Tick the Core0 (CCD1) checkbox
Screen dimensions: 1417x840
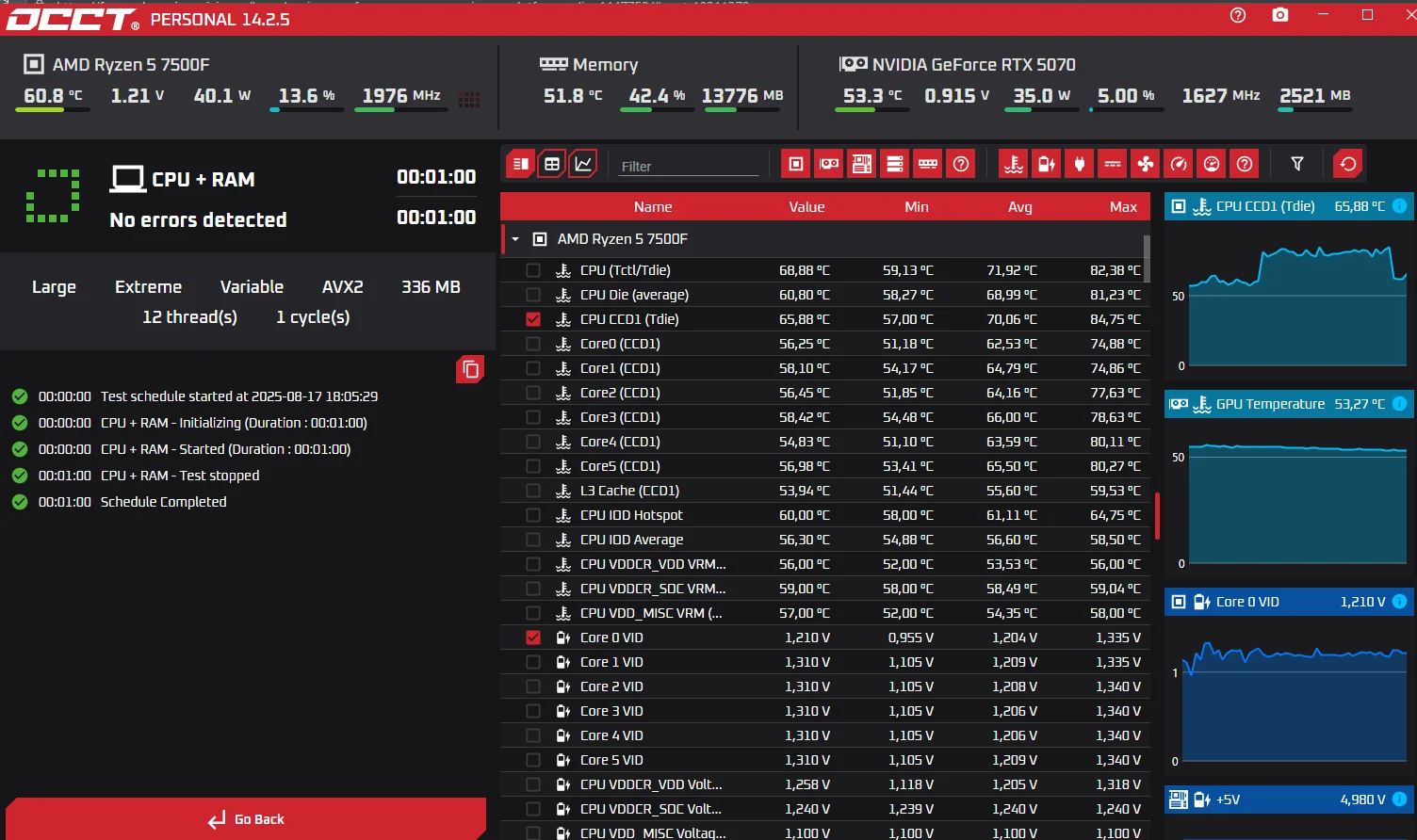pos(533,344)
